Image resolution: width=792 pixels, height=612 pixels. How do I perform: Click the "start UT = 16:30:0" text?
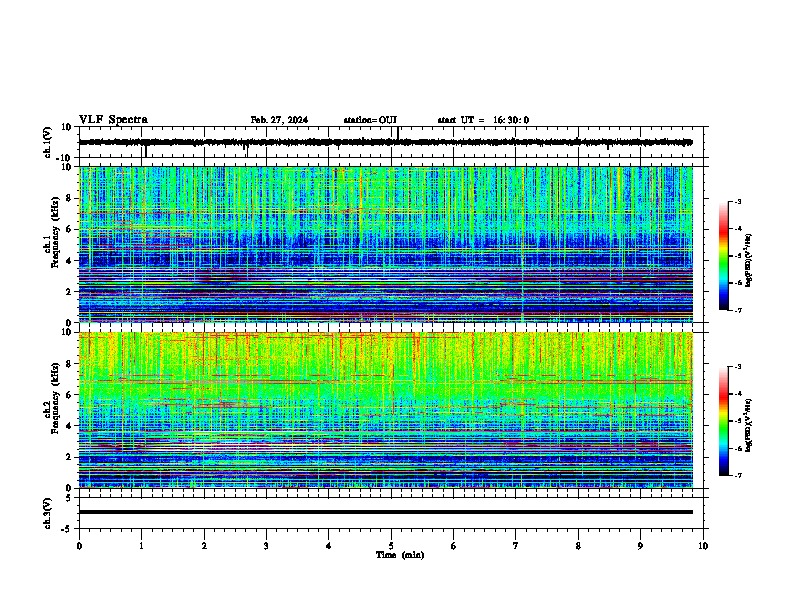[483, 120]
